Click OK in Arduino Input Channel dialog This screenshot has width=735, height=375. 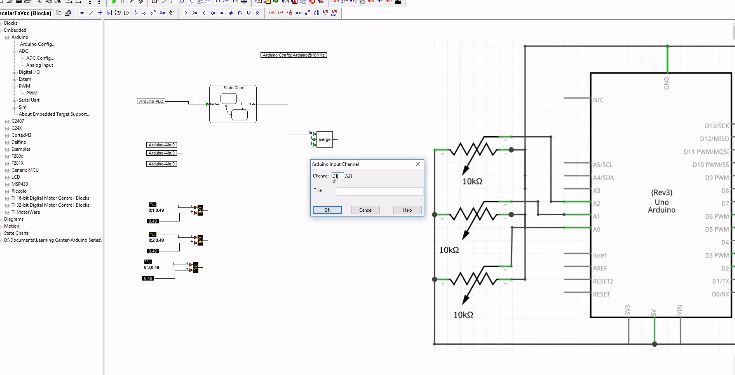[x=327, y=210]
